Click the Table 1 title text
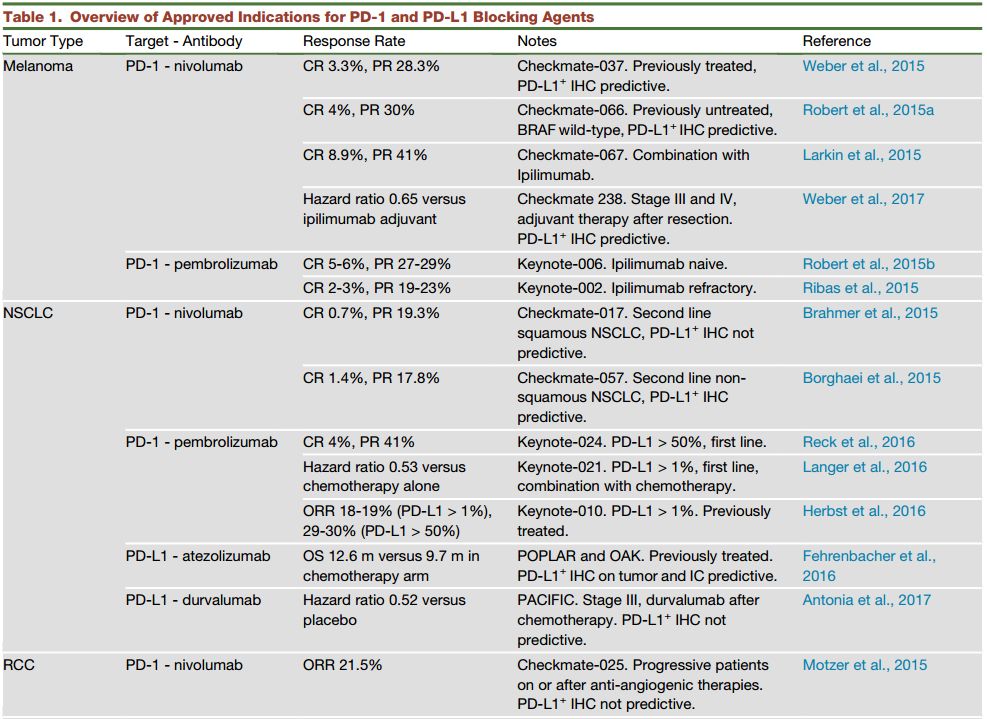The height and width of the screenshot is (719, 987). 298,17
